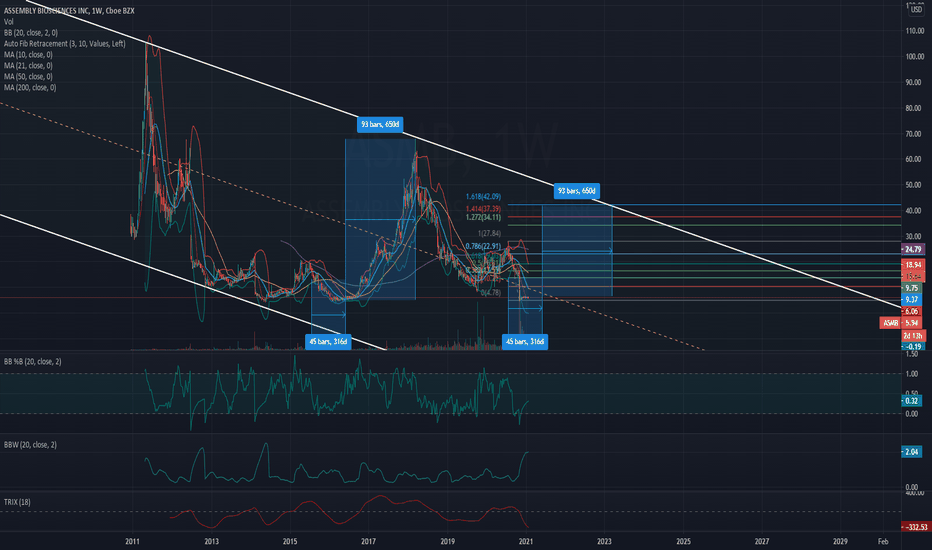Select the 0.786(22.91) fib level label
The image size is (932, 550).
483,246
